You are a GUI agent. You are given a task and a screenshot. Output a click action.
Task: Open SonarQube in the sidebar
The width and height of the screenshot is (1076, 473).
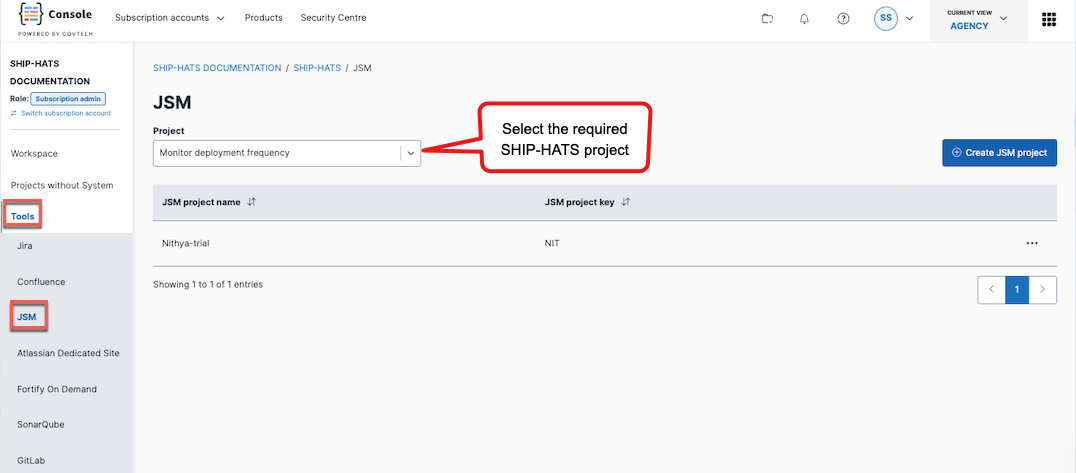coord(40,424)
